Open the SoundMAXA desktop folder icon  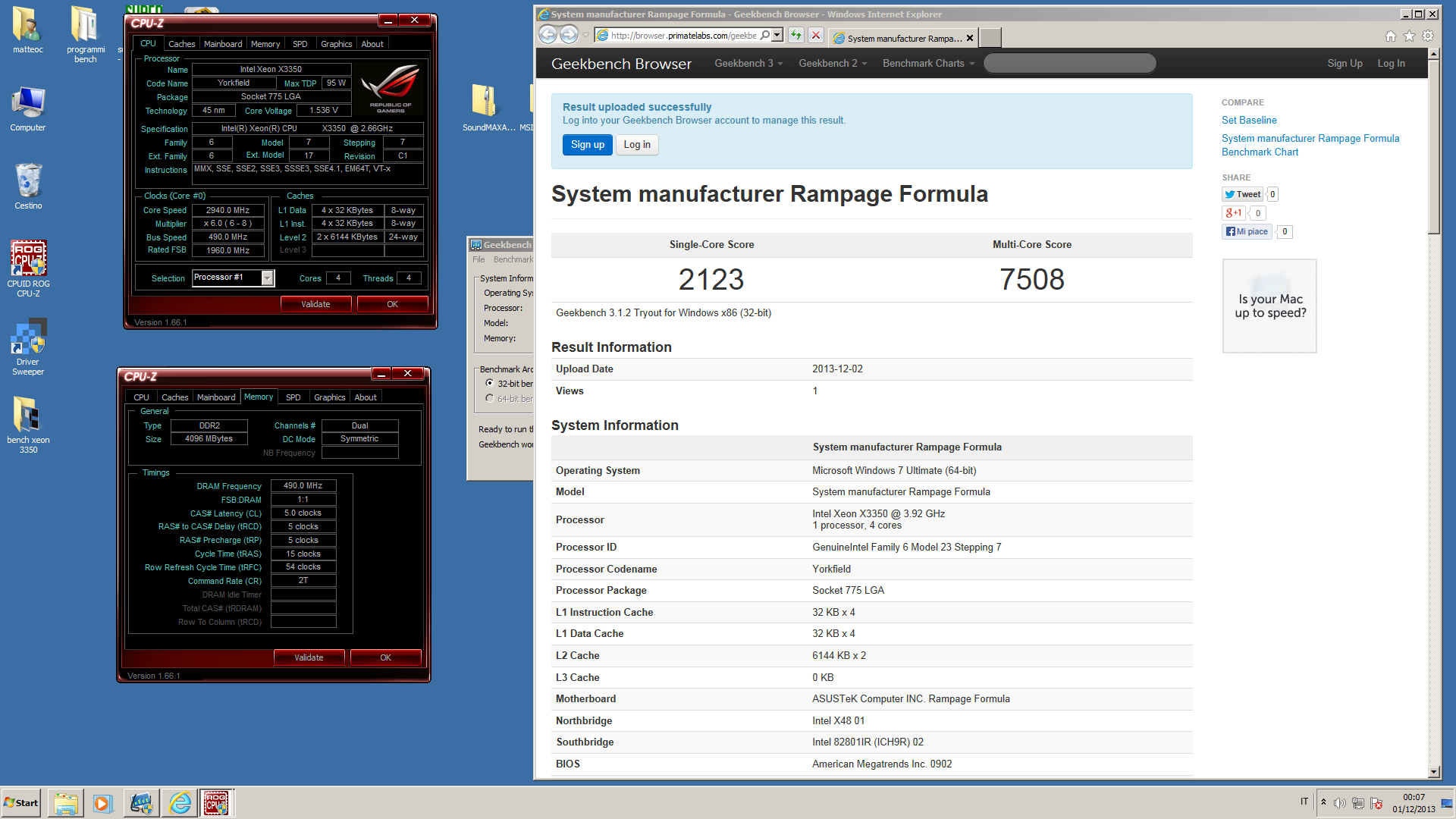(488, 108)
